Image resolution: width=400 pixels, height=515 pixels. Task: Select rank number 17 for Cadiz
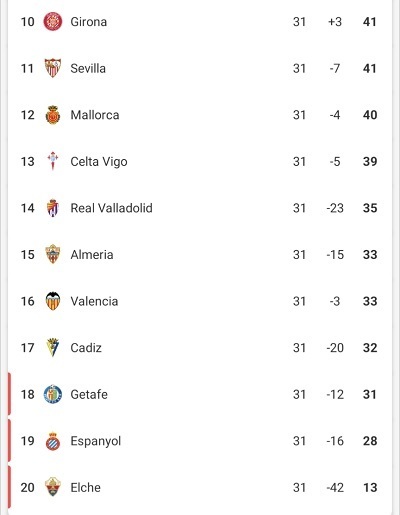pyautogui.click(x=27, y=348)
